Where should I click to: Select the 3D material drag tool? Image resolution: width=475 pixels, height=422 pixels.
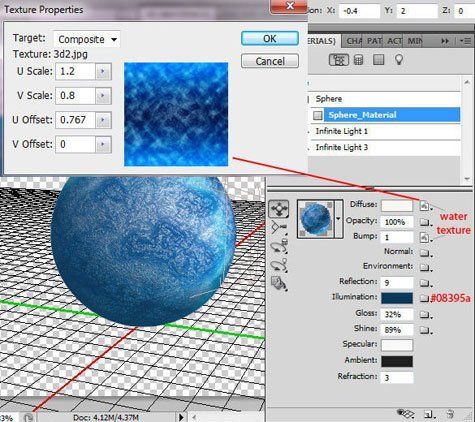[x=278, y=209]
